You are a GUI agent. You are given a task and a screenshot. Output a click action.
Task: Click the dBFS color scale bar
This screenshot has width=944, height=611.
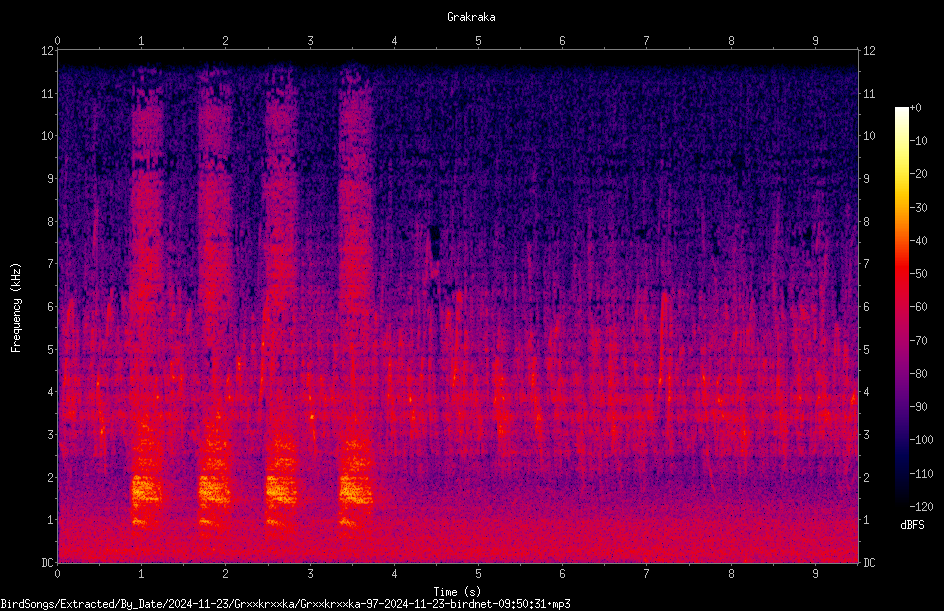pyautogui.click(x=901, y=307)
